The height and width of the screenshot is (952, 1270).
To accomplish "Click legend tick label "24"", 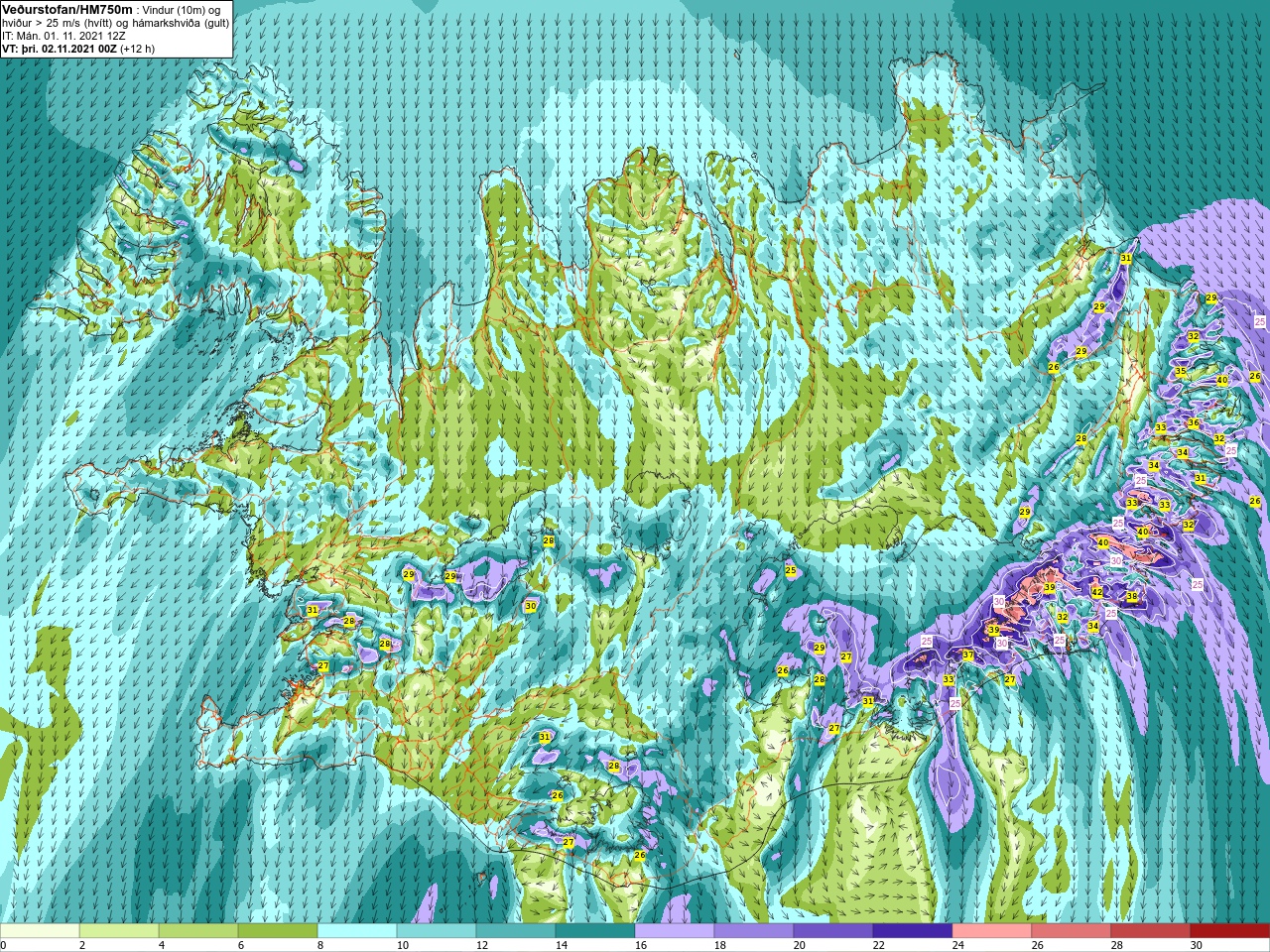I will click(x=958, y=945).
